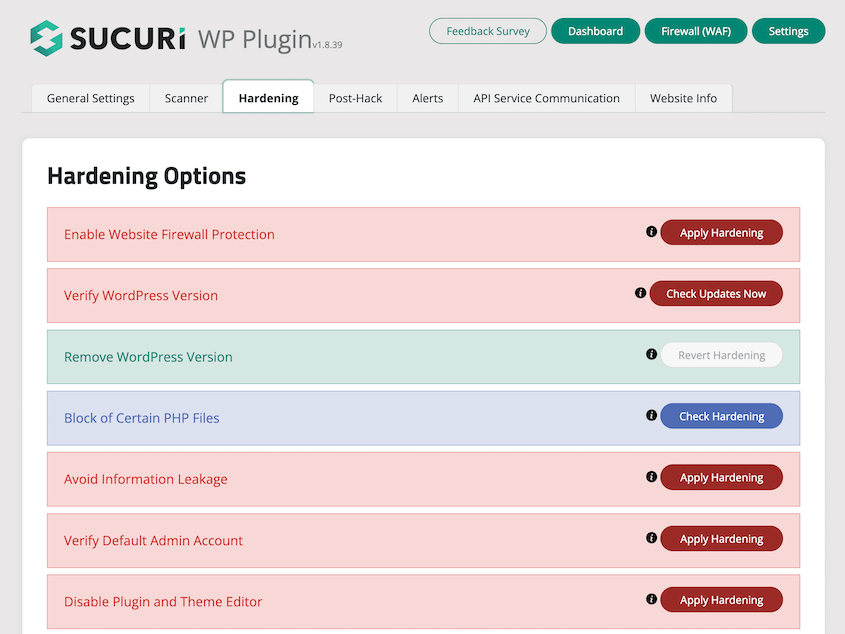
Task: Click the Avoid Information Leakage label
Action: click(x=146, y=479)
